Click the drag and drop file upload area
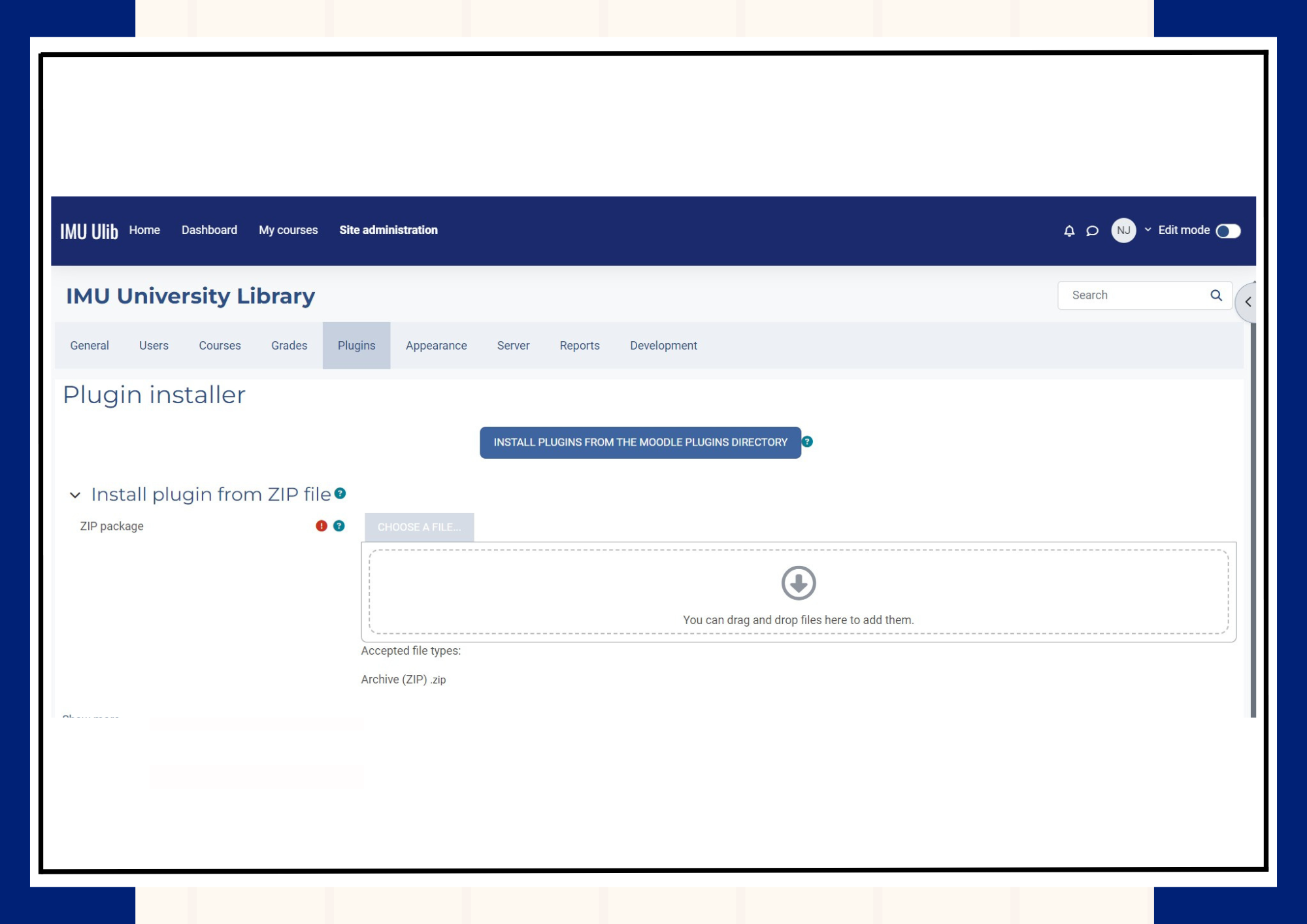The width and height of the screenshot is (1307, 924). tap(798, 591)
